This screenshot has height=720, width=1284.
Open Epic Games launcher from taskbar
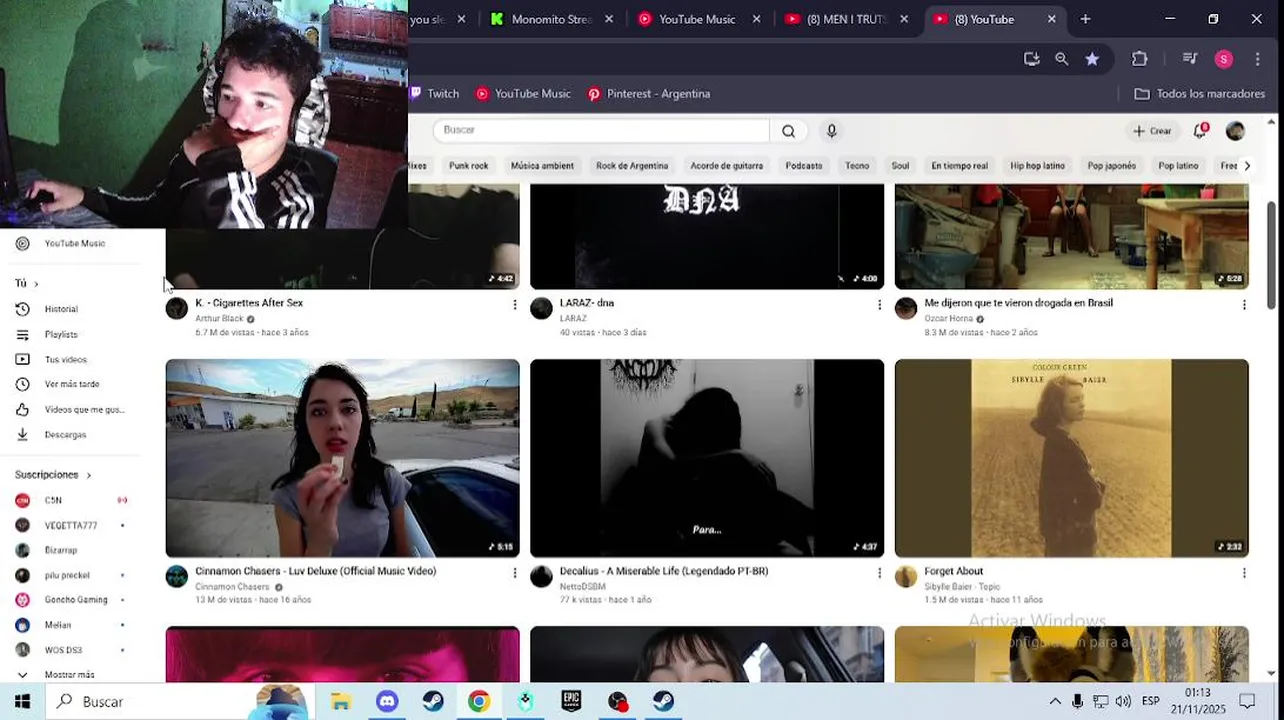pyautogui.click(x=571, y=701)
